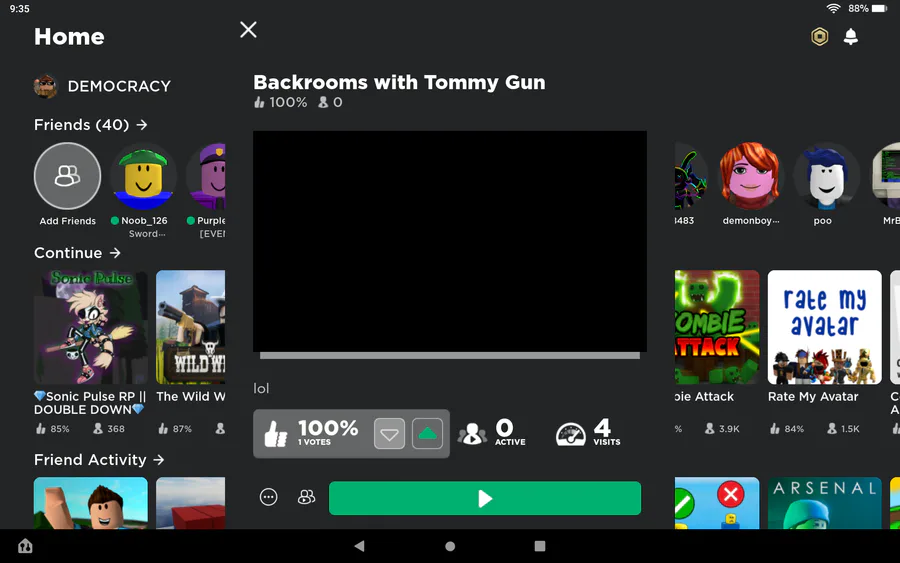Tap the bottom-left app shortcut icon
The height and width of the screenshot is (563, 900).
pos(25,546)
